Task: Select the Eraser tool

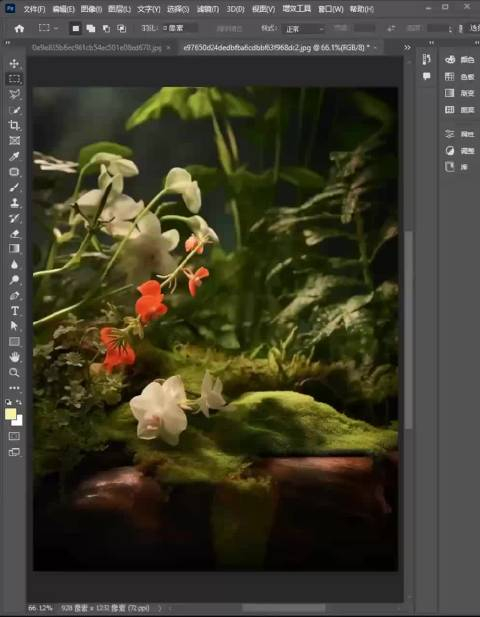Action: click(x=14, y=234)
